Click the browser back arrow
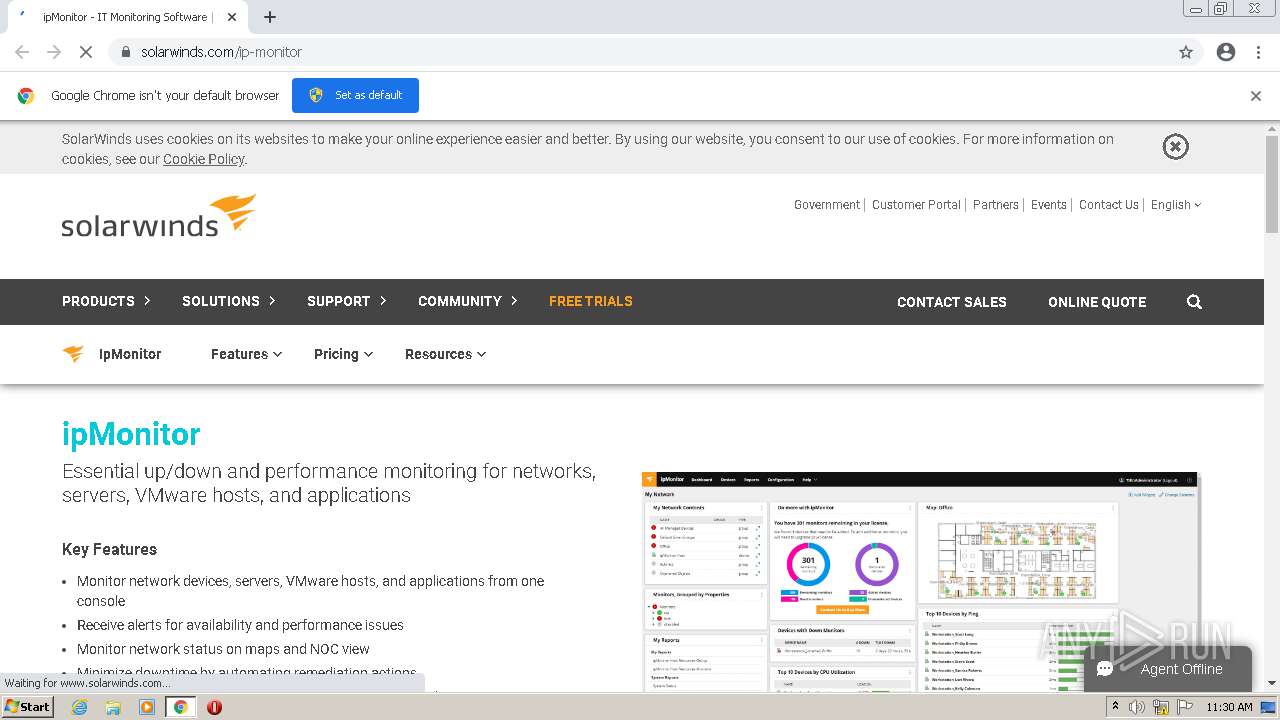 click(22, 52)
